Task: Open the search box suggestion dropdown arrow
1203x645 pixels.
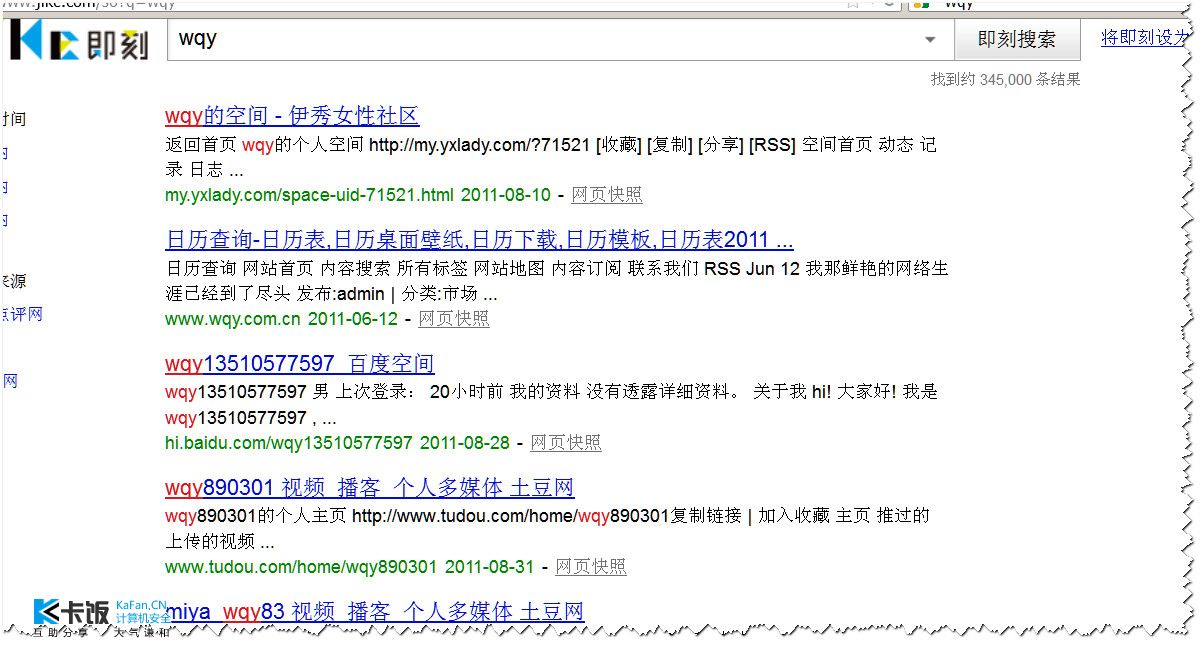Action: click(930, 40)
